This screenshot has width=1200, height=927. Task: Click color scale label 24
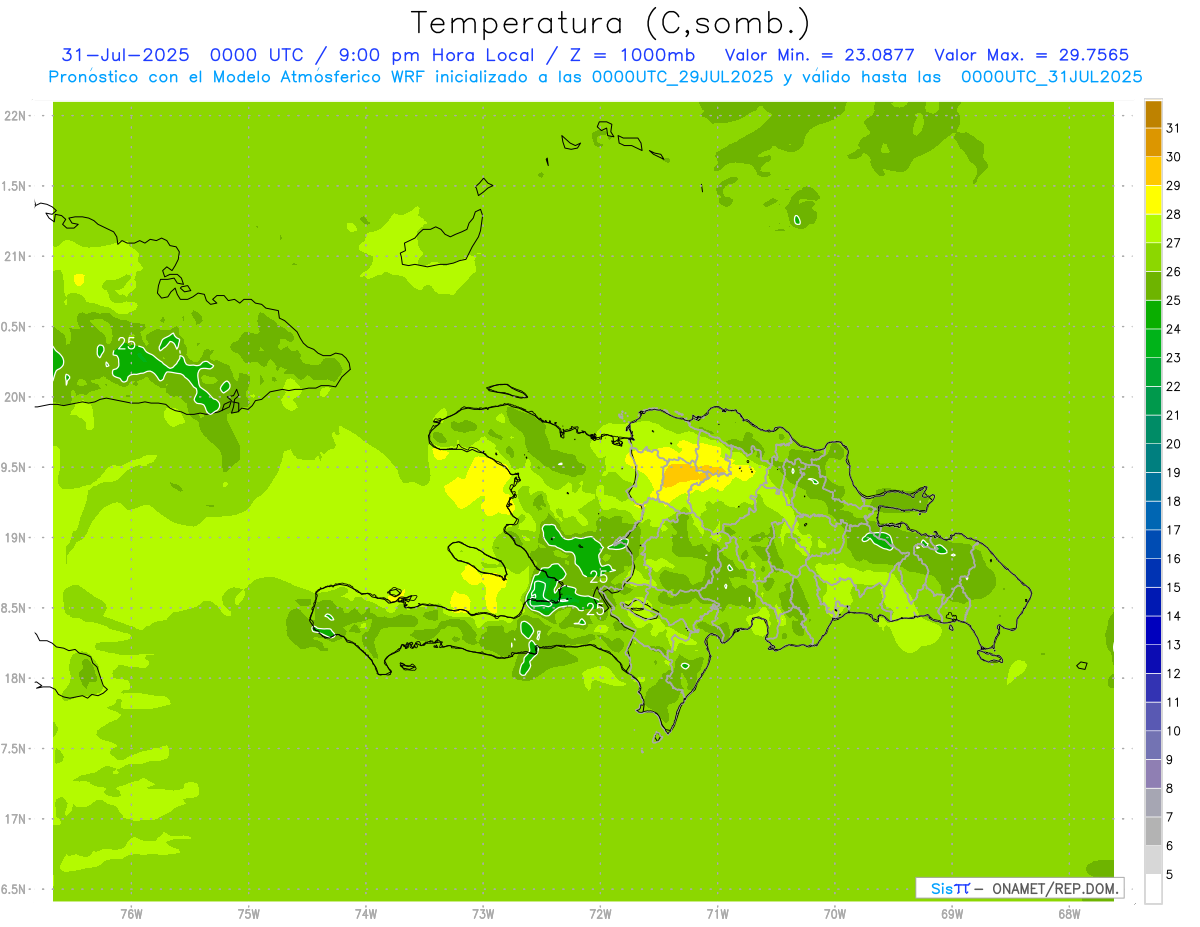tap(1174, 329)
